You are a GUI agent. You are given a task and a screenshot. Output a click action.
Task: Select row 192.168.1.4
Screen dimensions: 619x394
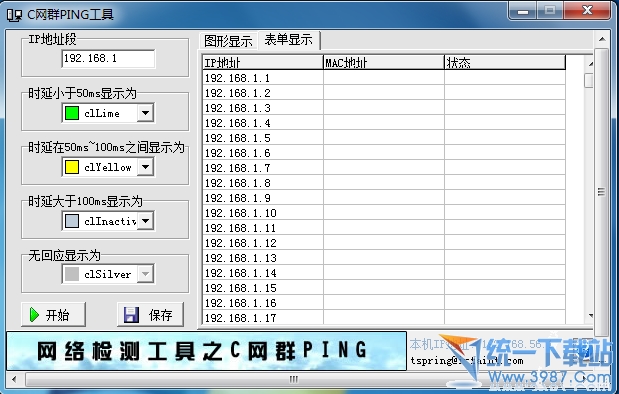(384, 123)
